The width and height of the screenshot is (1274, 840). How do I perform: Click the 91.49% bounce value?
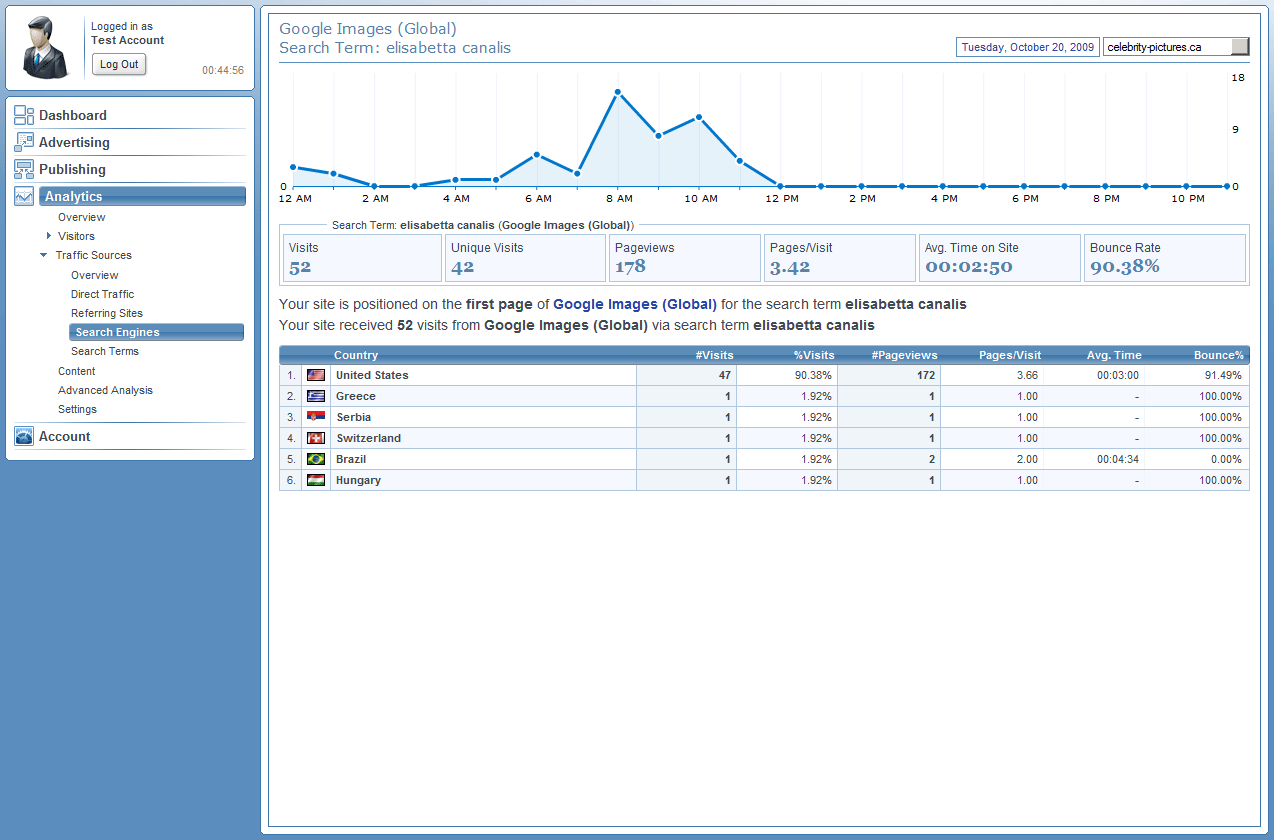1223,375
